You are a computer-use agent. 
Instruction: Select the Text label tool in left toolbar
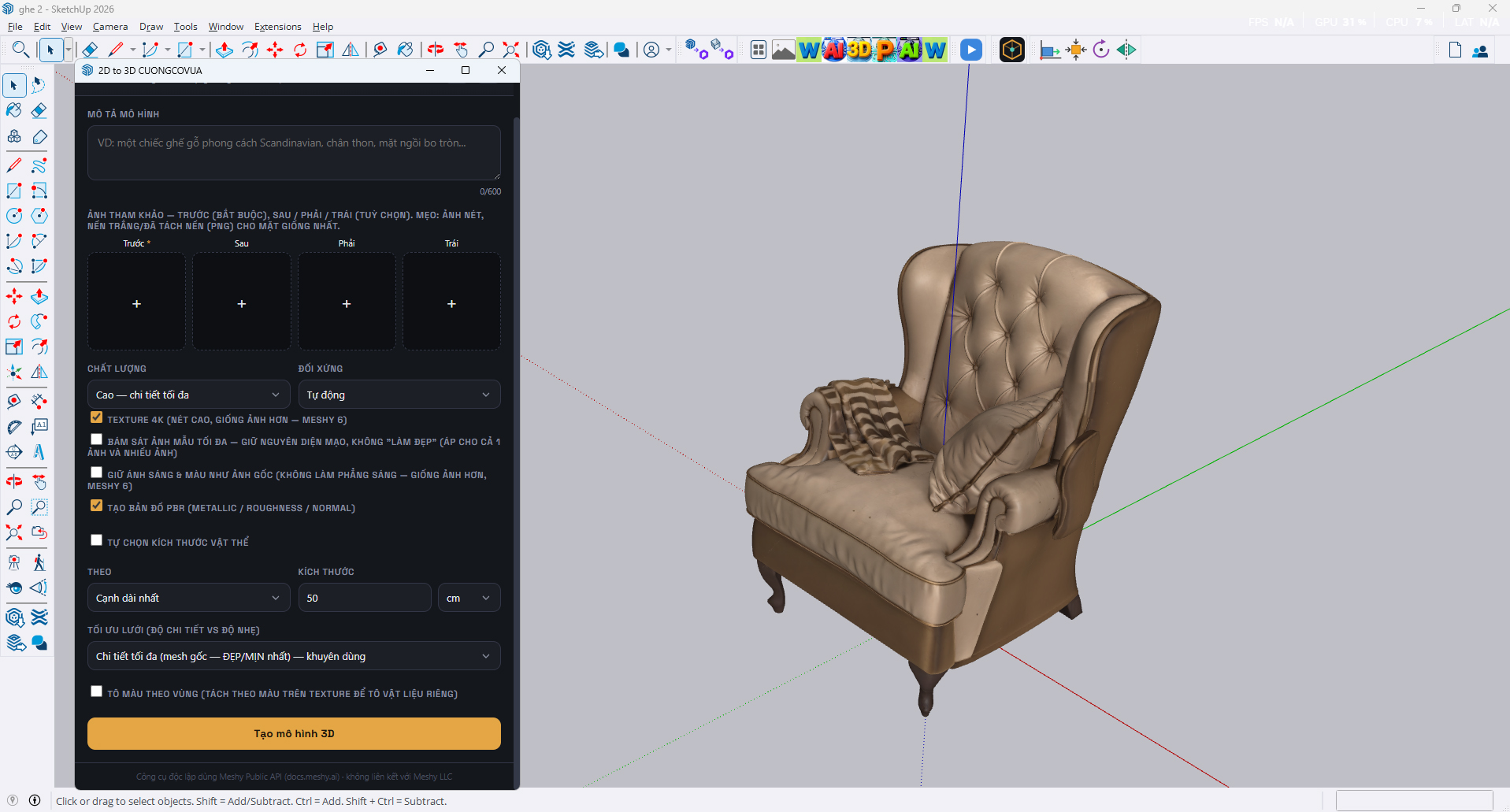[x=39, y=426]
